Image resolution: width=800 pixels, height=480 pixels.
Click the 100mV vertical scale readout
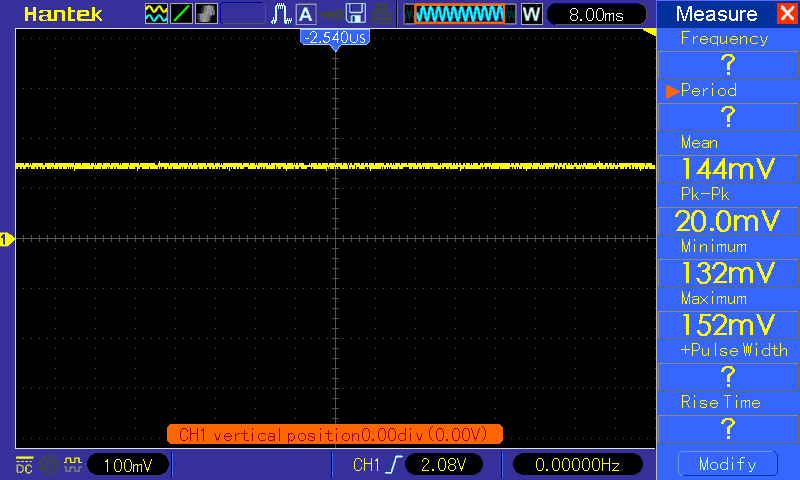click(128, 465)
